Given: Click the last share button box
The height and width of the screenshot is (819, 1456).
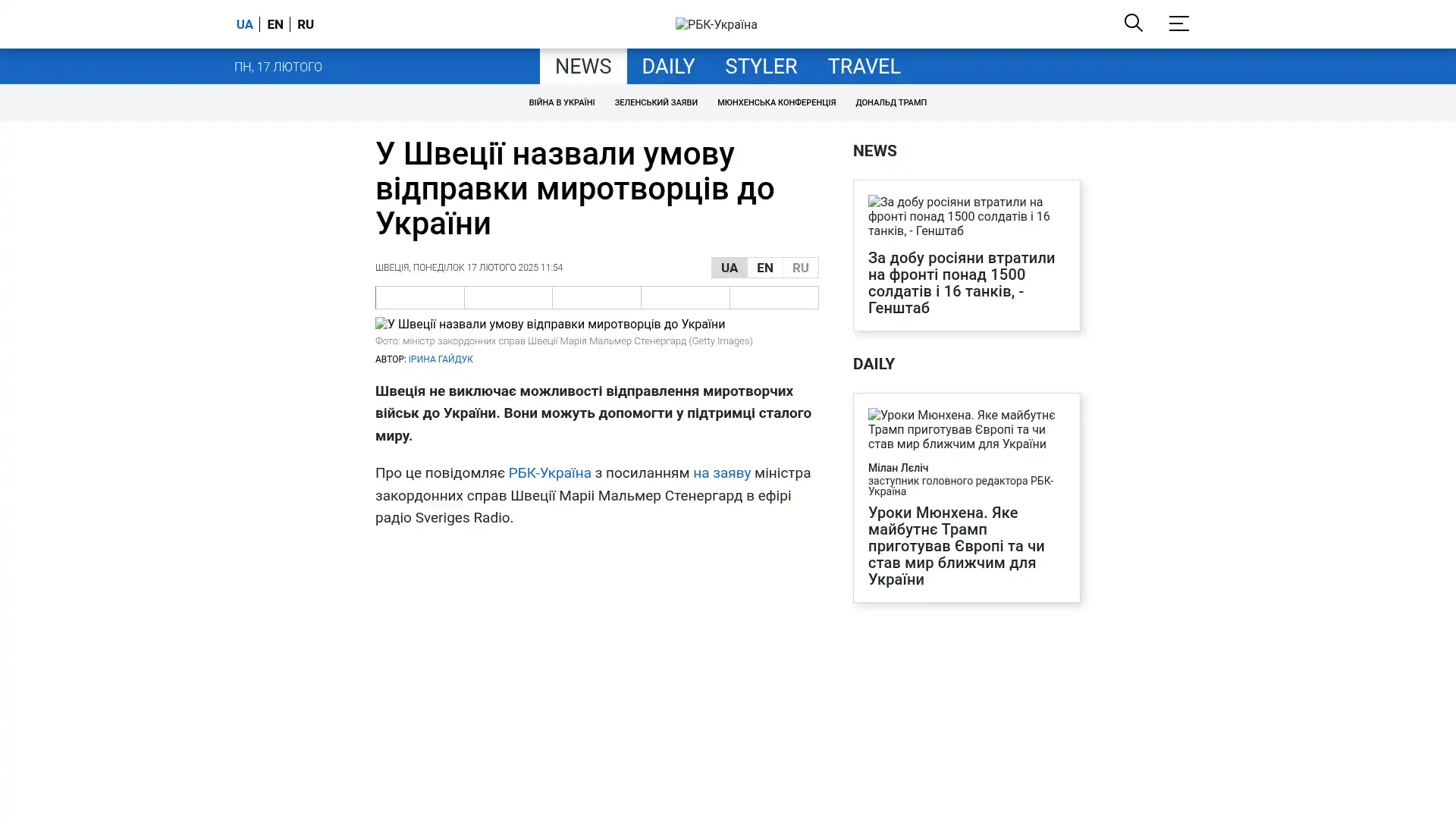Looking at the screenshot, I should 773,297.
